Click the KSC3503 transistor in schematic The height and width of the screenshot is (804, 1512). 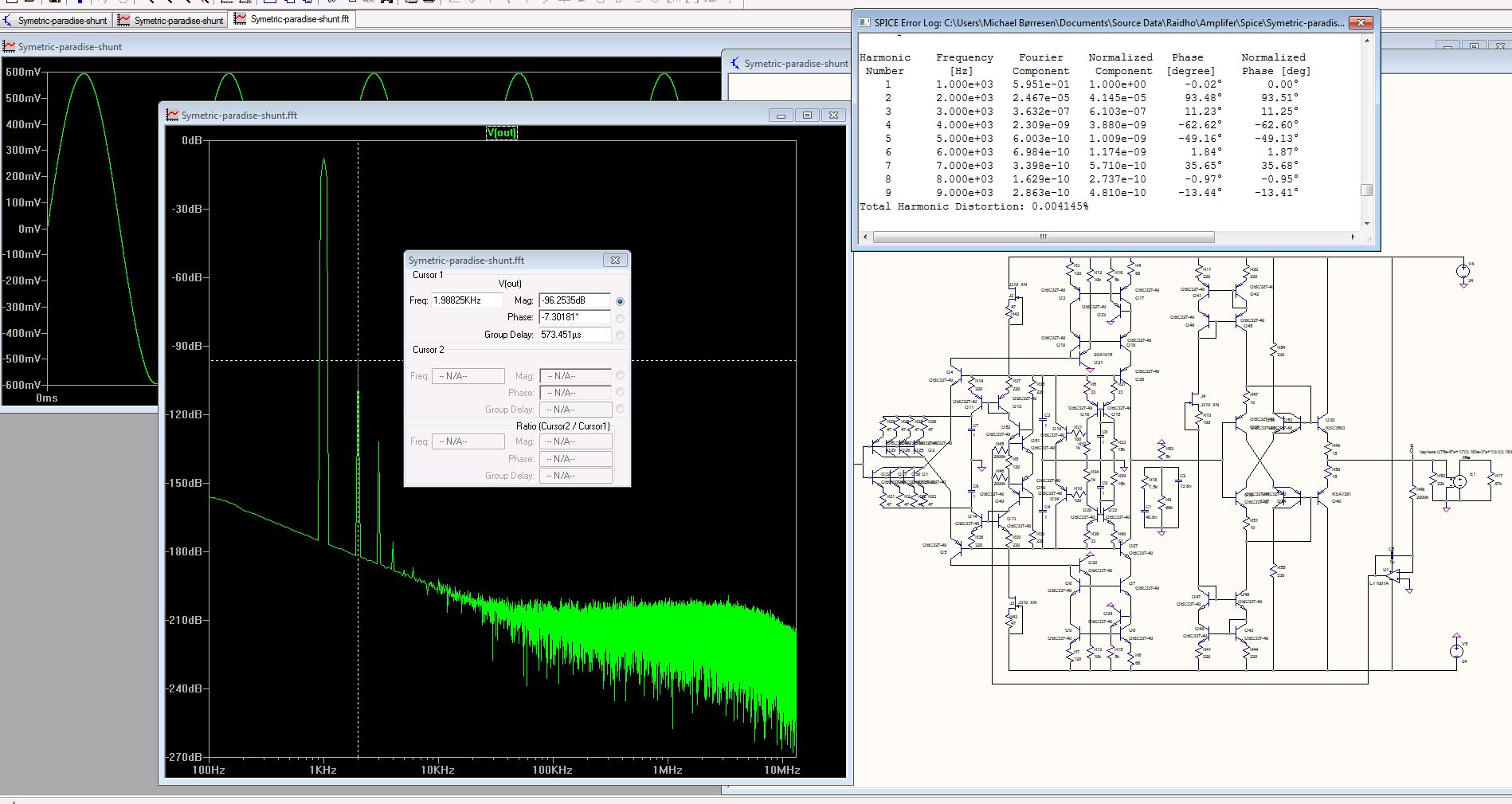[x=1322, y=424]
